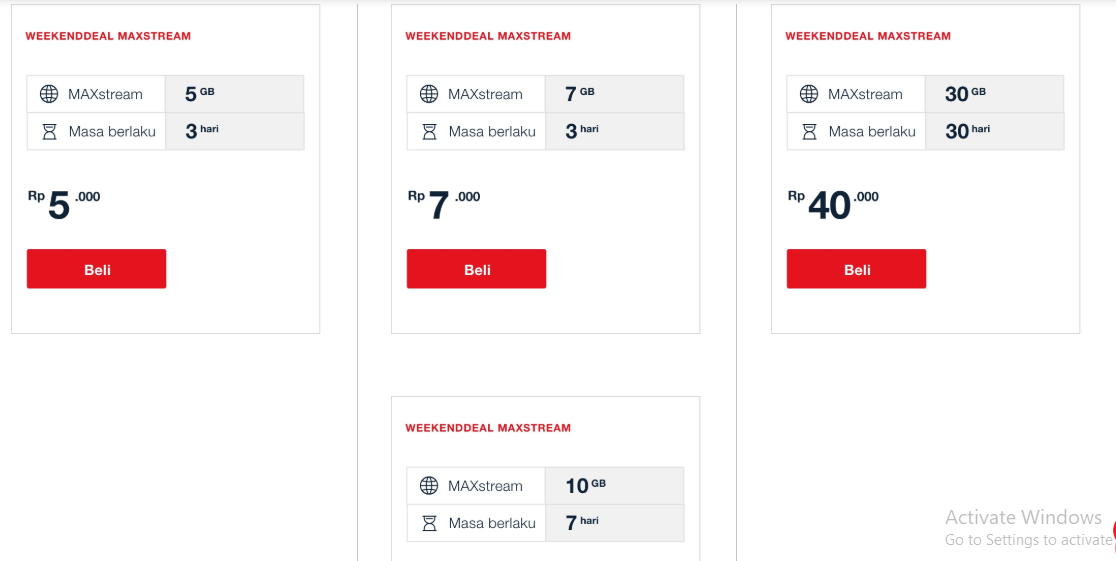Select the Rp 40.000 price text
Screen dimensions: 1116x561
point(833,204)
